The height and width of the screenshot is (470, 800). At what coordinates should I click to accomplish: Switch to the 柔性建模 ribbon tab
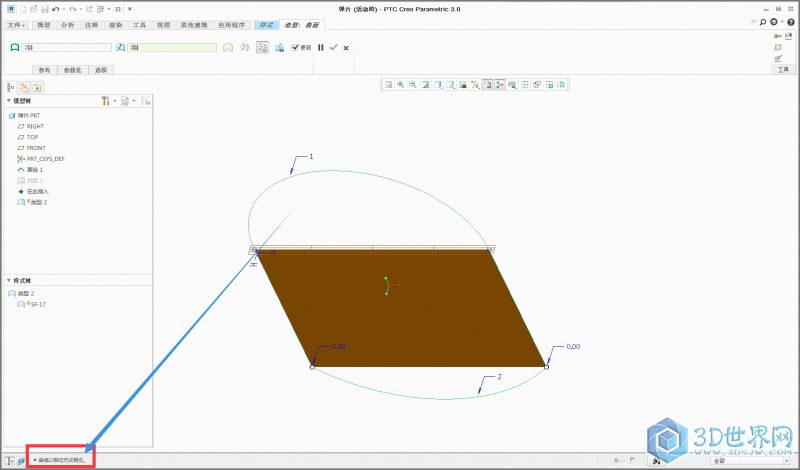[194, 25]
